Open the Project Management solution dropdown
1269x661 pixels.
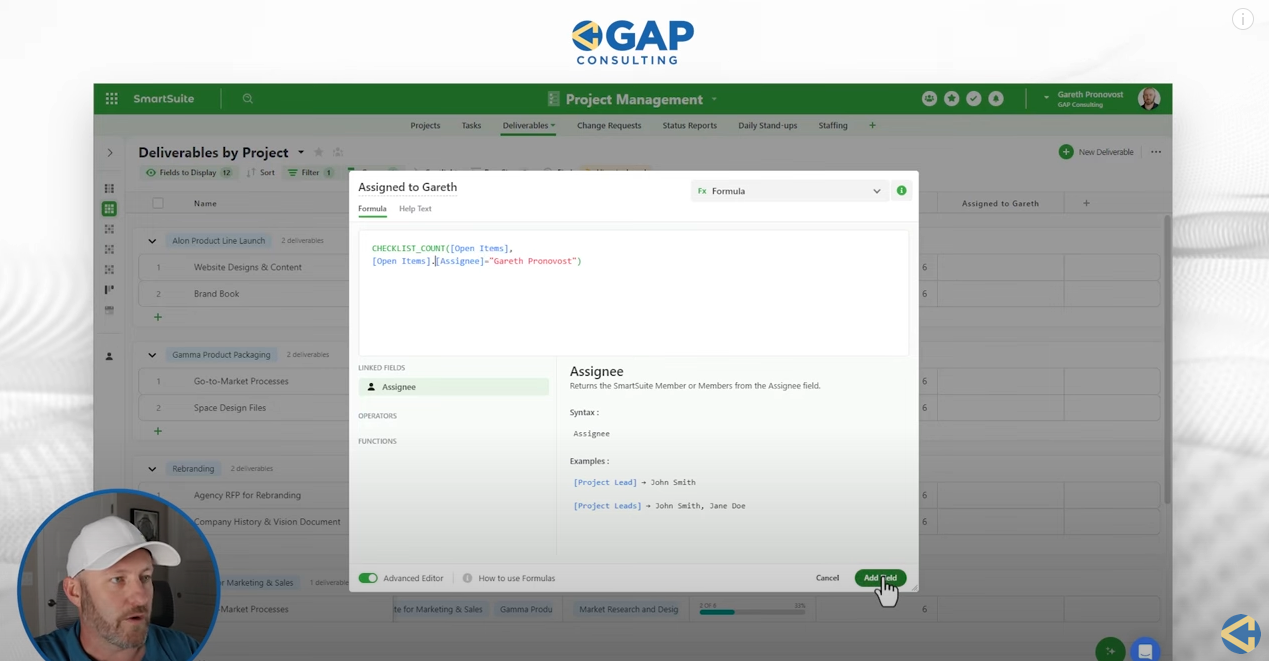pyautogui.click(x=714, y=99)
